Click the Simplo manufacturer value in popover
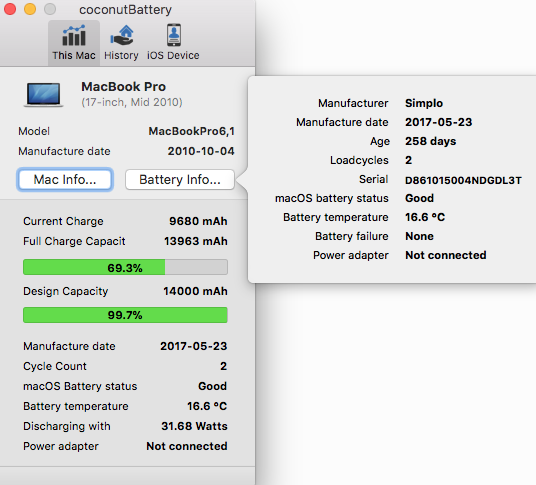Image resolution: width=536 pixels, height=485 pixels. point(424,103)
